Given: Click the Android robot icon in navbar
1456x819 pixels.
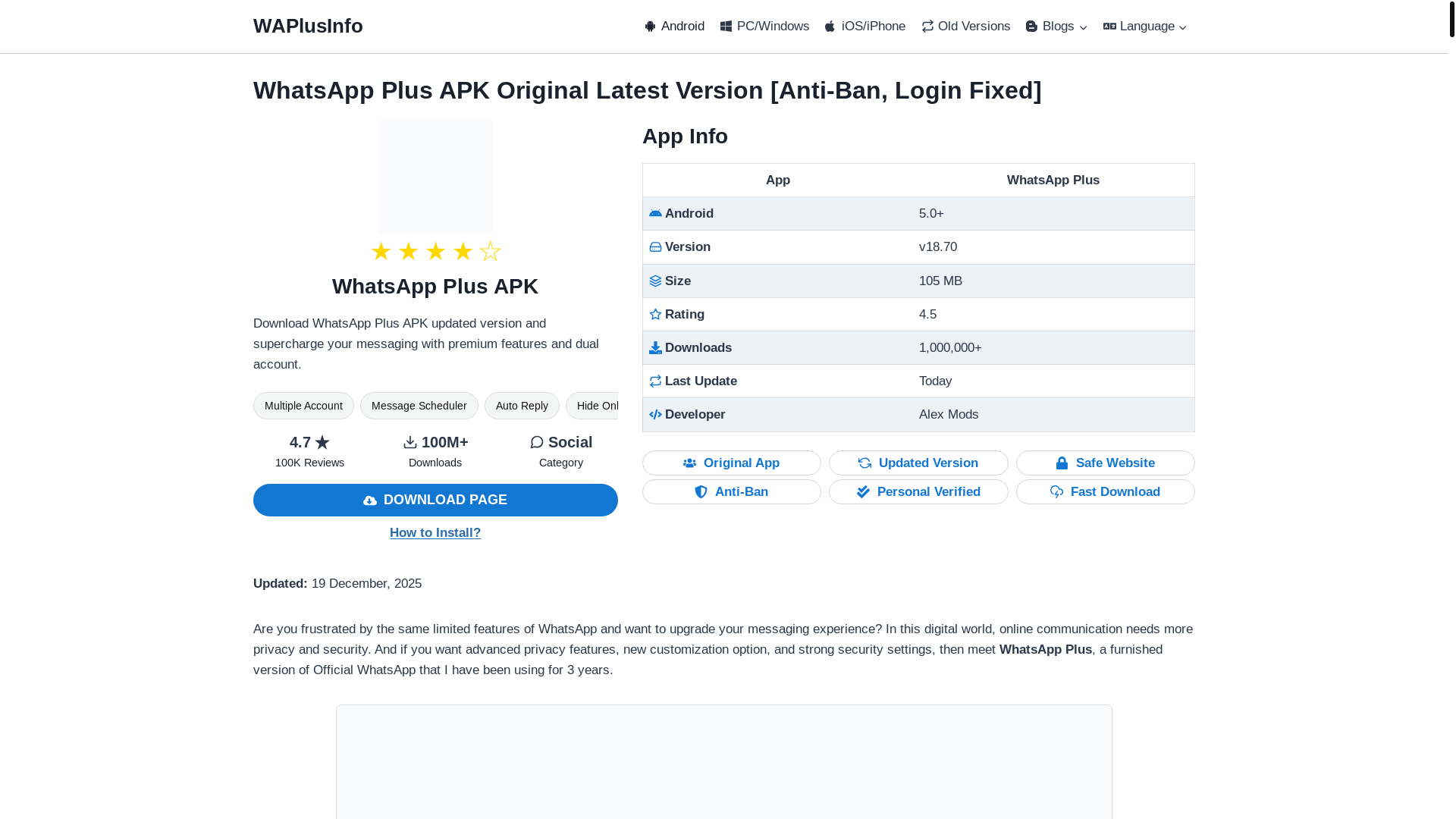Looking at the screenshot, I should [x=650, y=27].
